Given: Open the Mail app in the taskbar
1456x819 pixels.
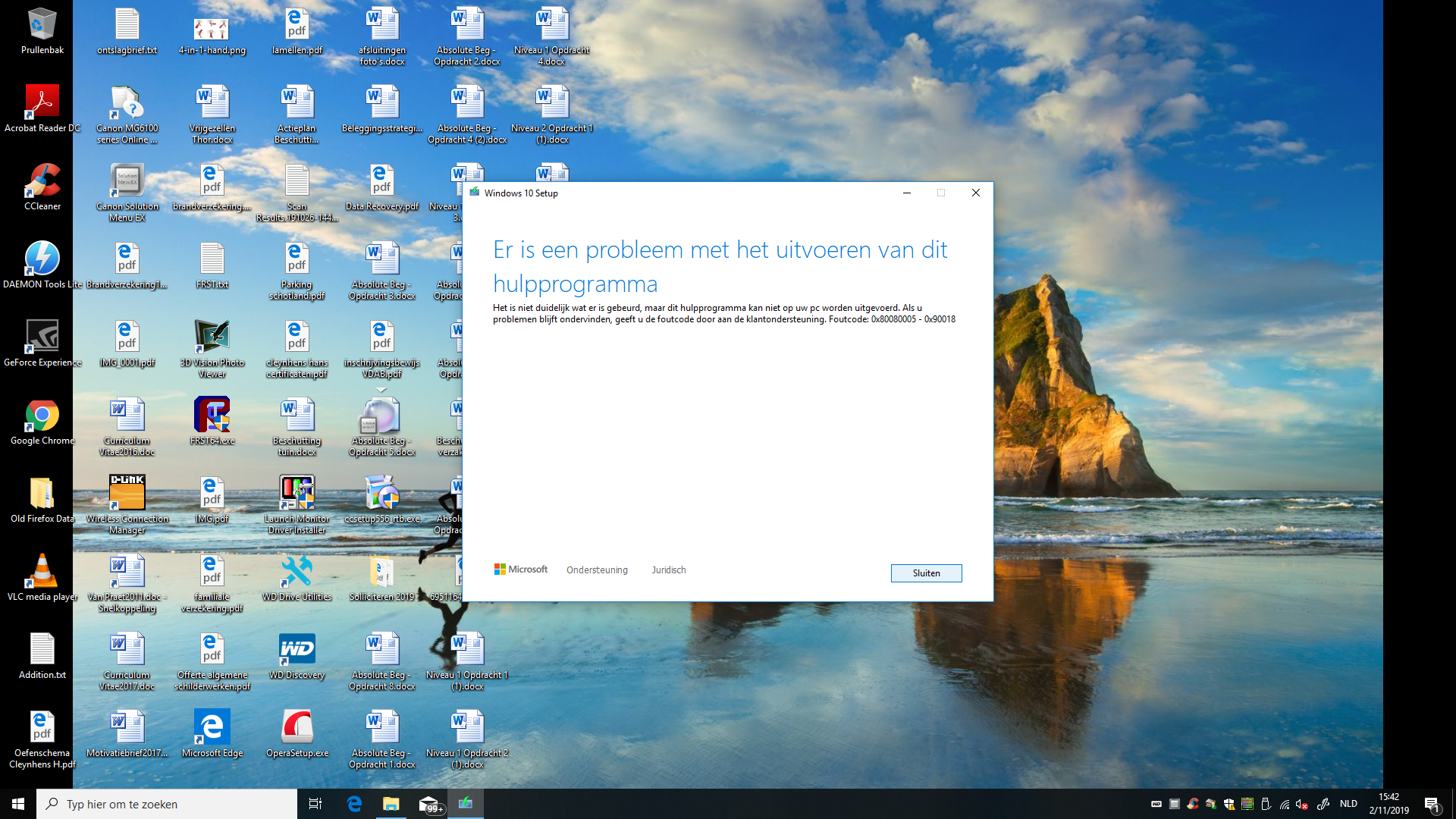Looking at the screenshot, I should click(429, 804).
